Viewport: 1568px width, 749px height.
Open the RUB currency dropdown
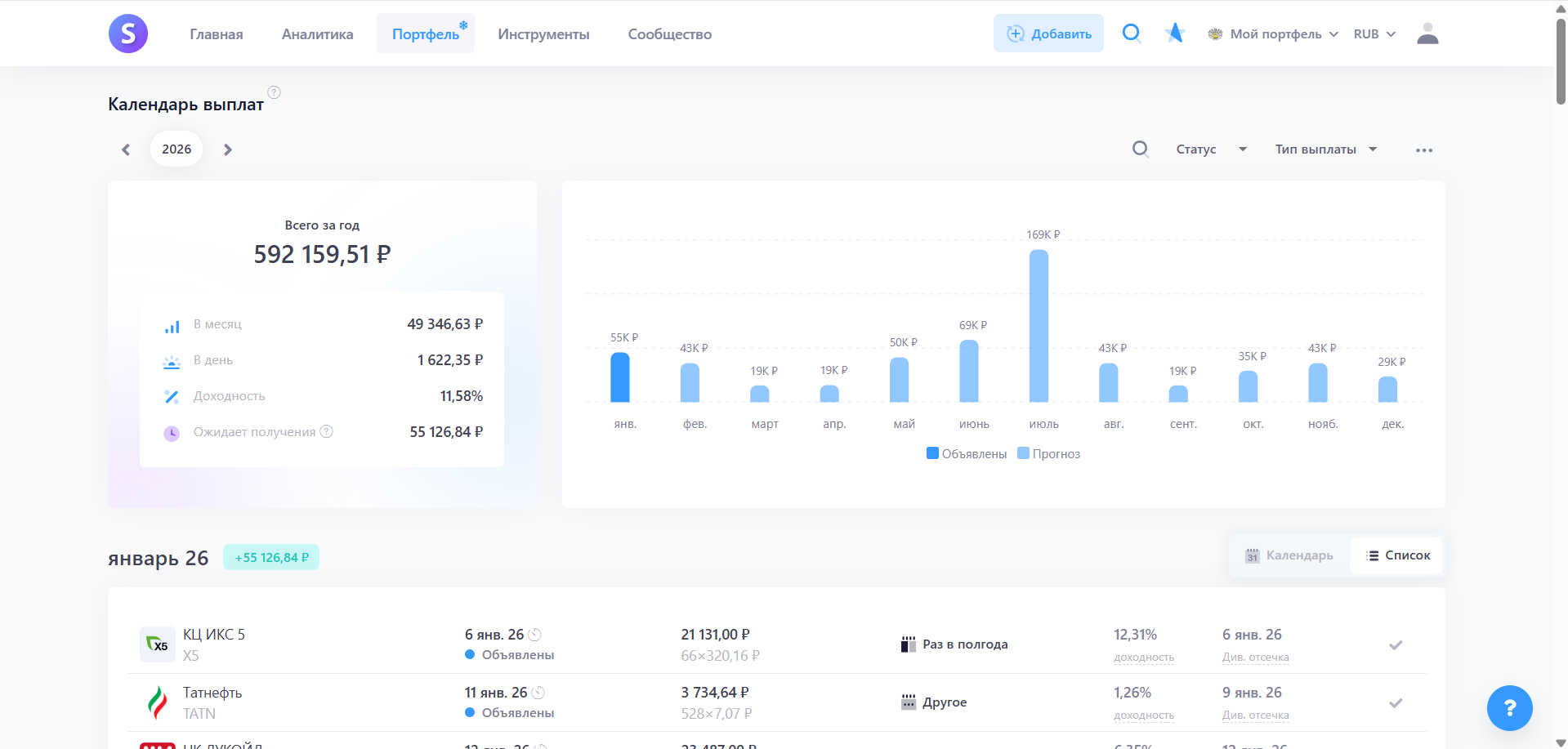coord(1374,34)
